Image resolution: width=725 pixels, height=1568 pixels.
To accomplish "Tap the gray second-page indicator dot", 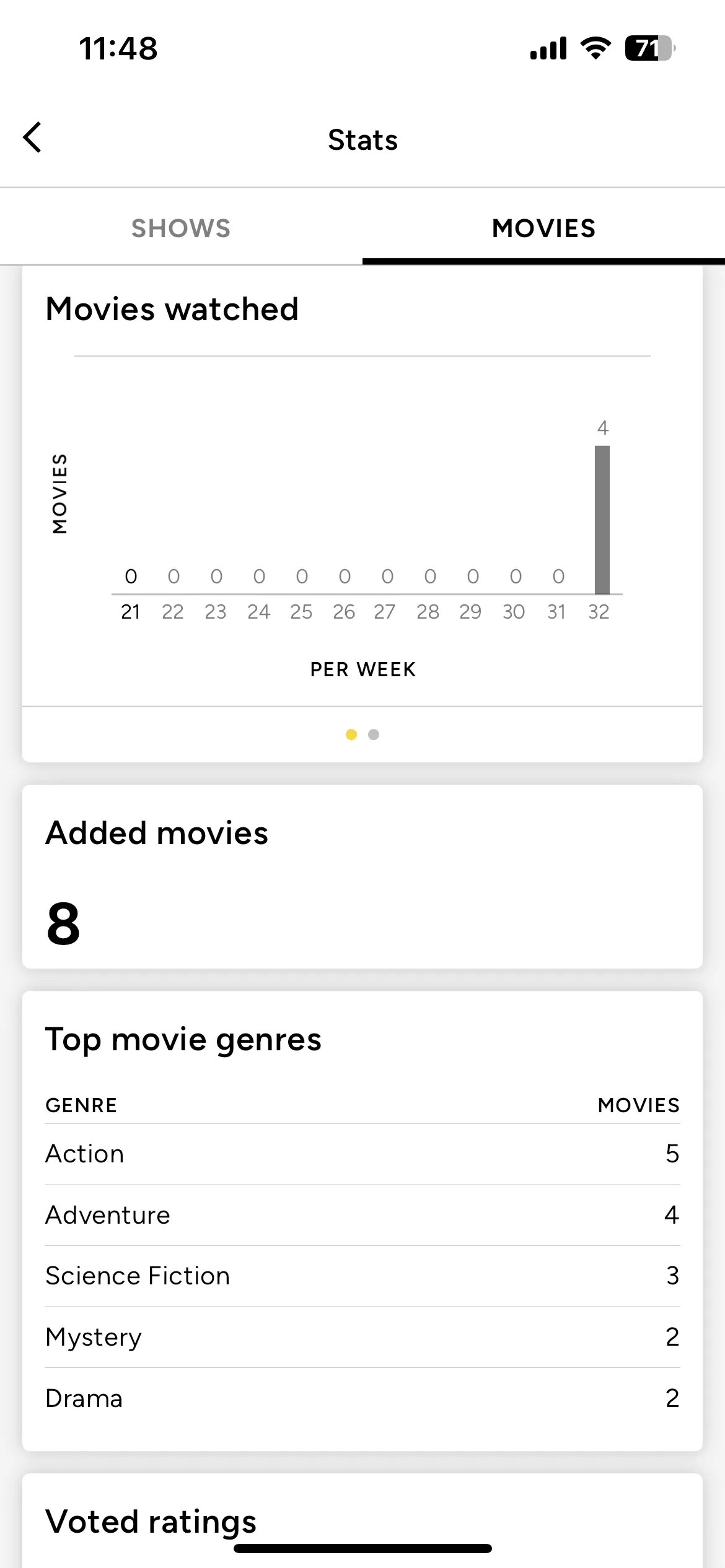I will click(x=374, y=734).
